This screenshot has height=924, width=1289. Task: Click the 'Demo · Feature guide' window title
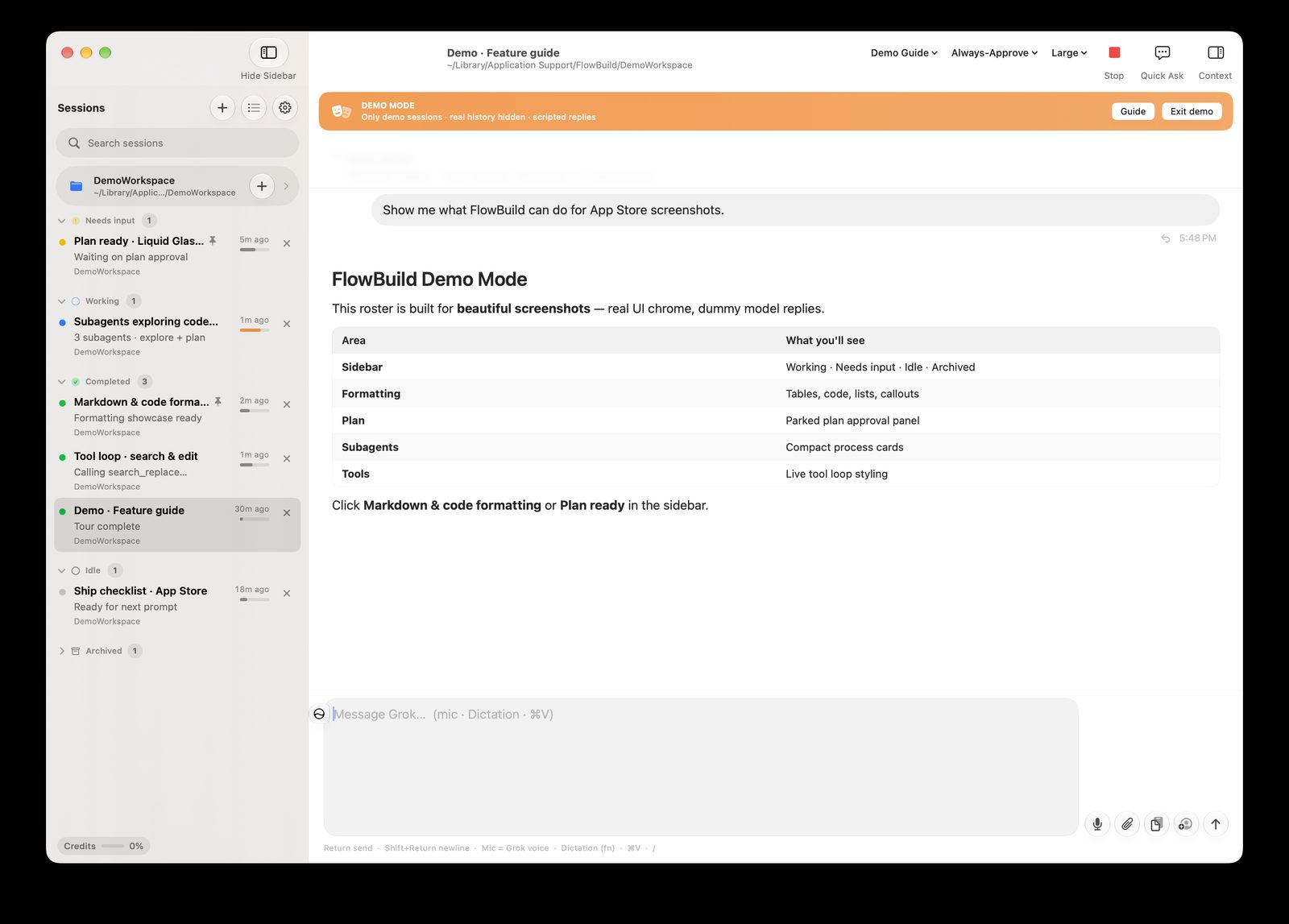(503, 52)
